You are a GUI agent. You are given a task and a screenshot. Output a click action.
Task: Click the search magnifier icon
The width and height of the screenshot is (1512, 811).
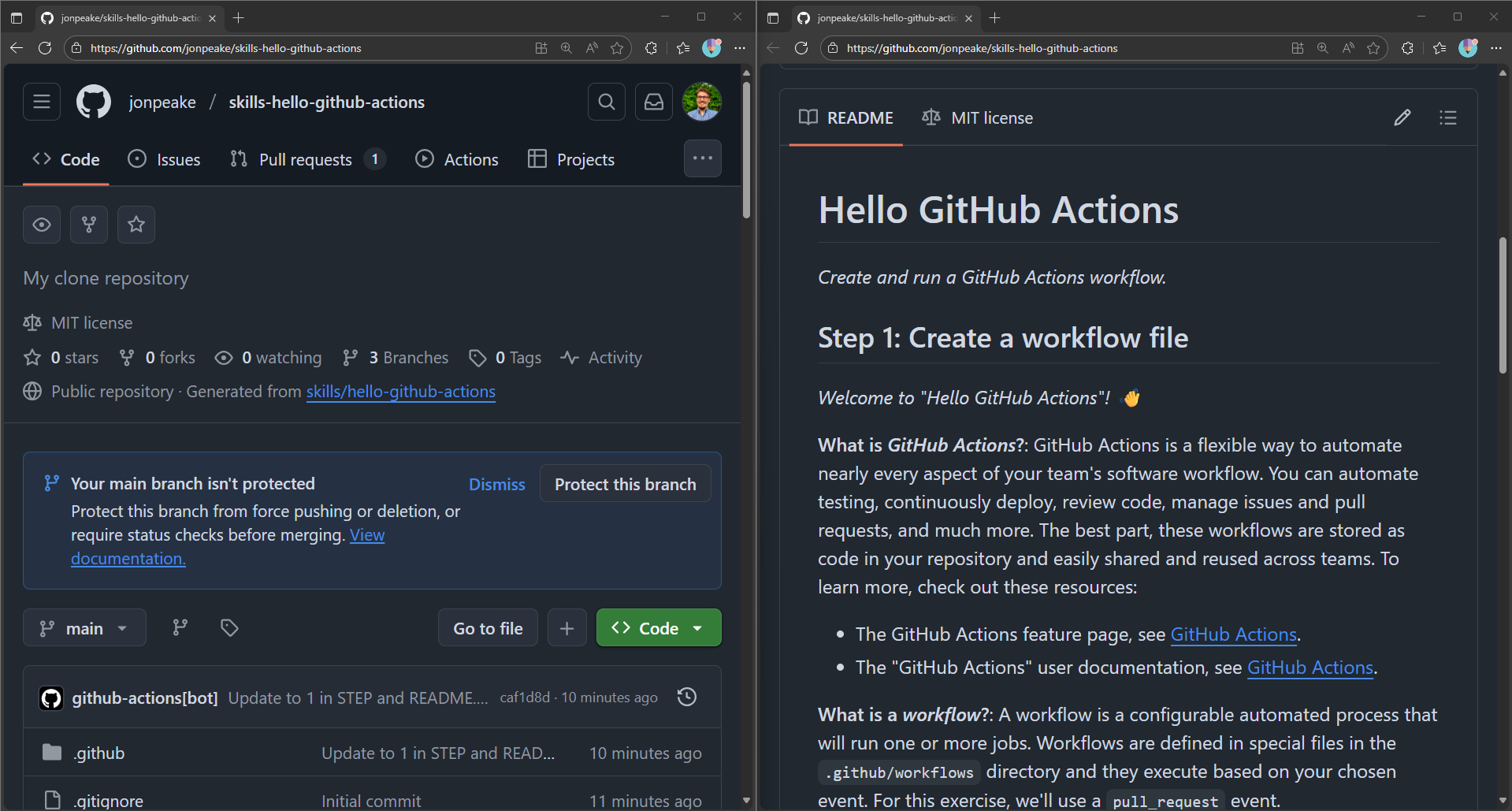tap(606, 102)
